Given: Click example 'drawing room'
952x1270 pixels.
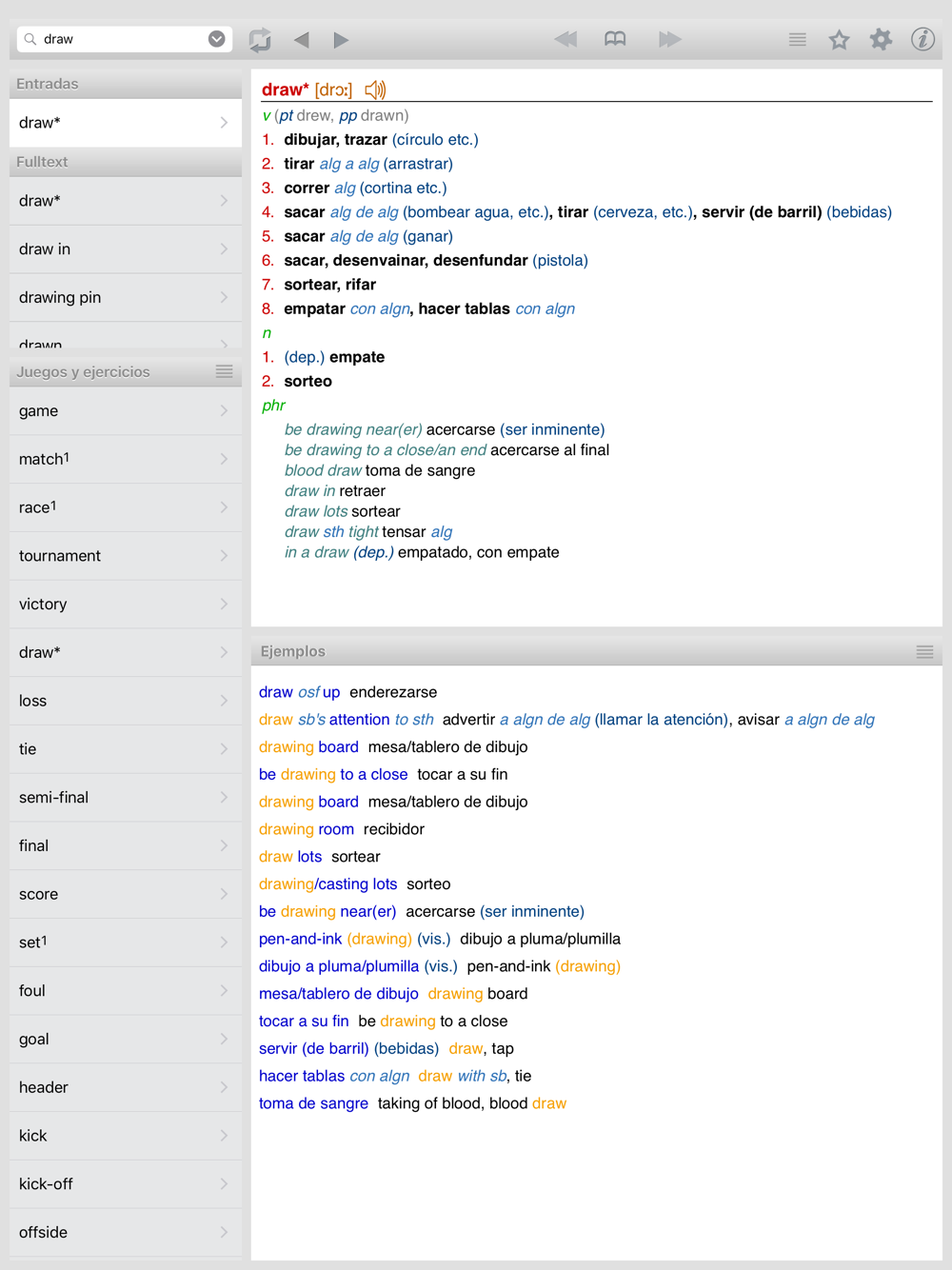Looking at the screenshot, I should coord(307,829).
